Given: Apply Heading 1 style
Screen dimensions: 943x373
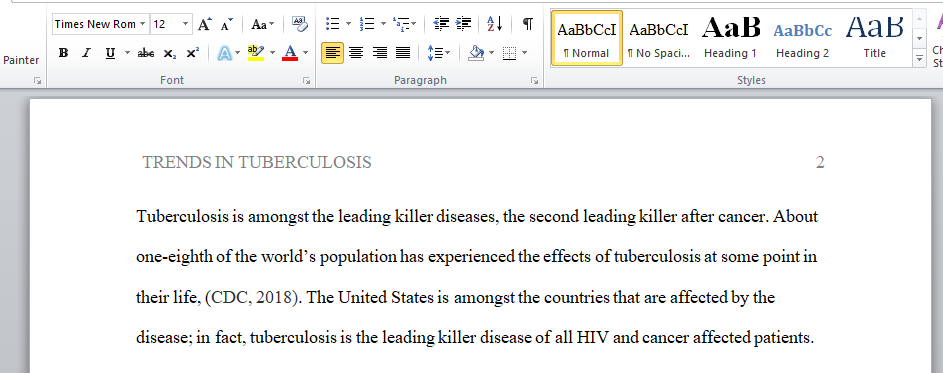Looking at the screenshot, I should 730,38.
